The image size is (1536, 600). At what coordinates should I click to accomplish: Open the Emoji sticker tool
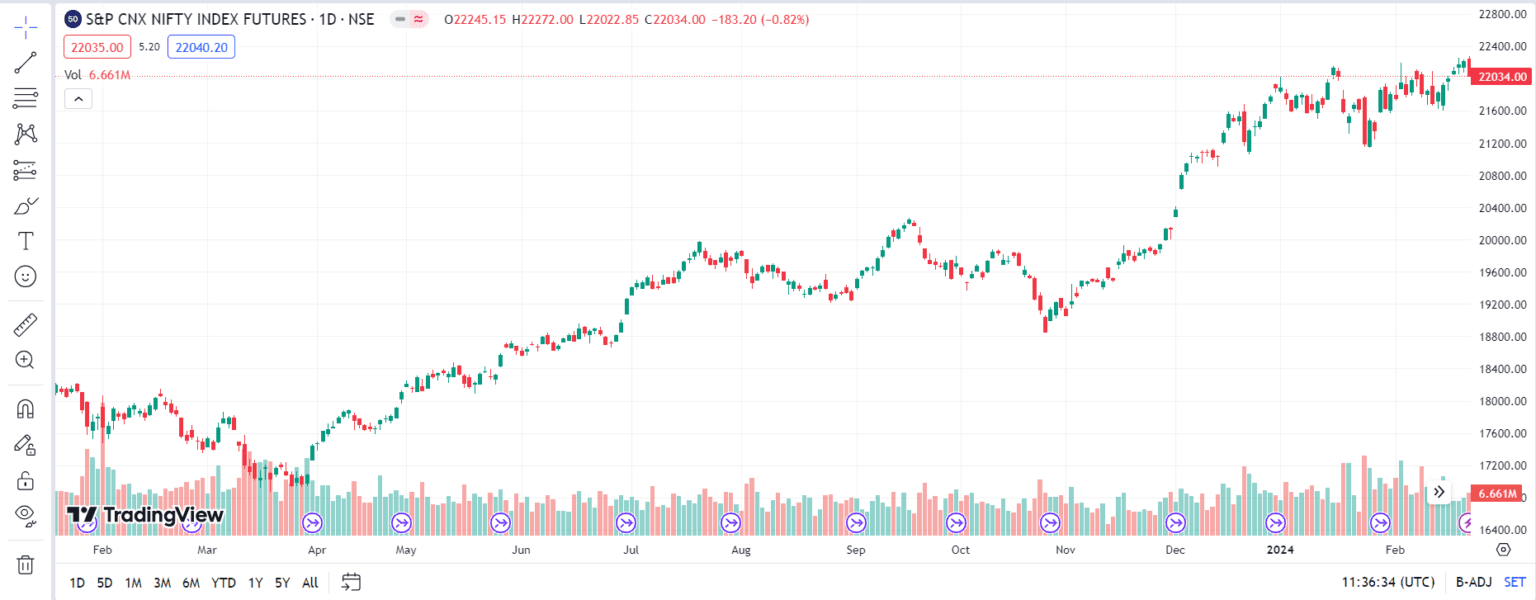[x=27, y=275]
